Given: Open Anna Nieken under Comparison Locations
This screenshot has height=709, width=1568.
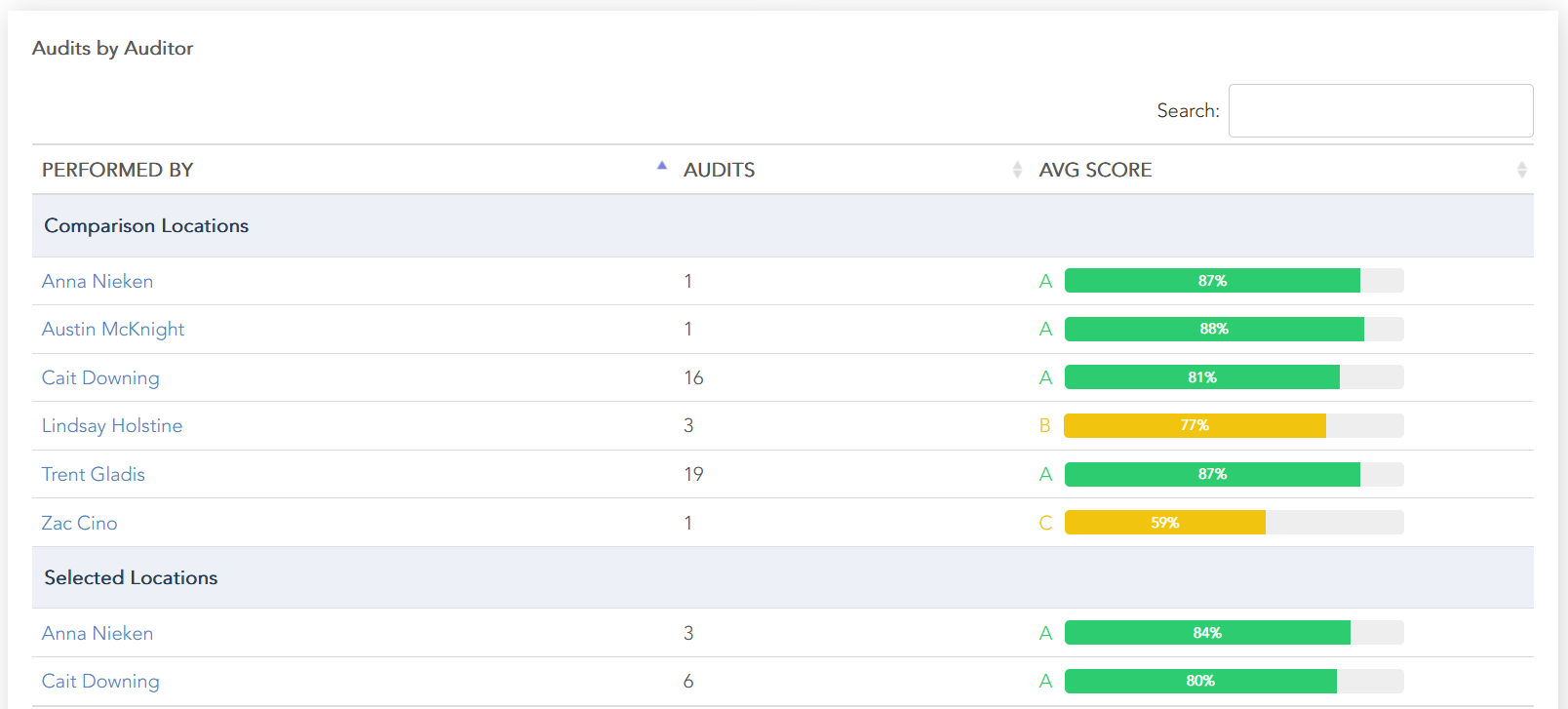Looking at the screenshot, I should pyautogui.click(x=98, y=281).
